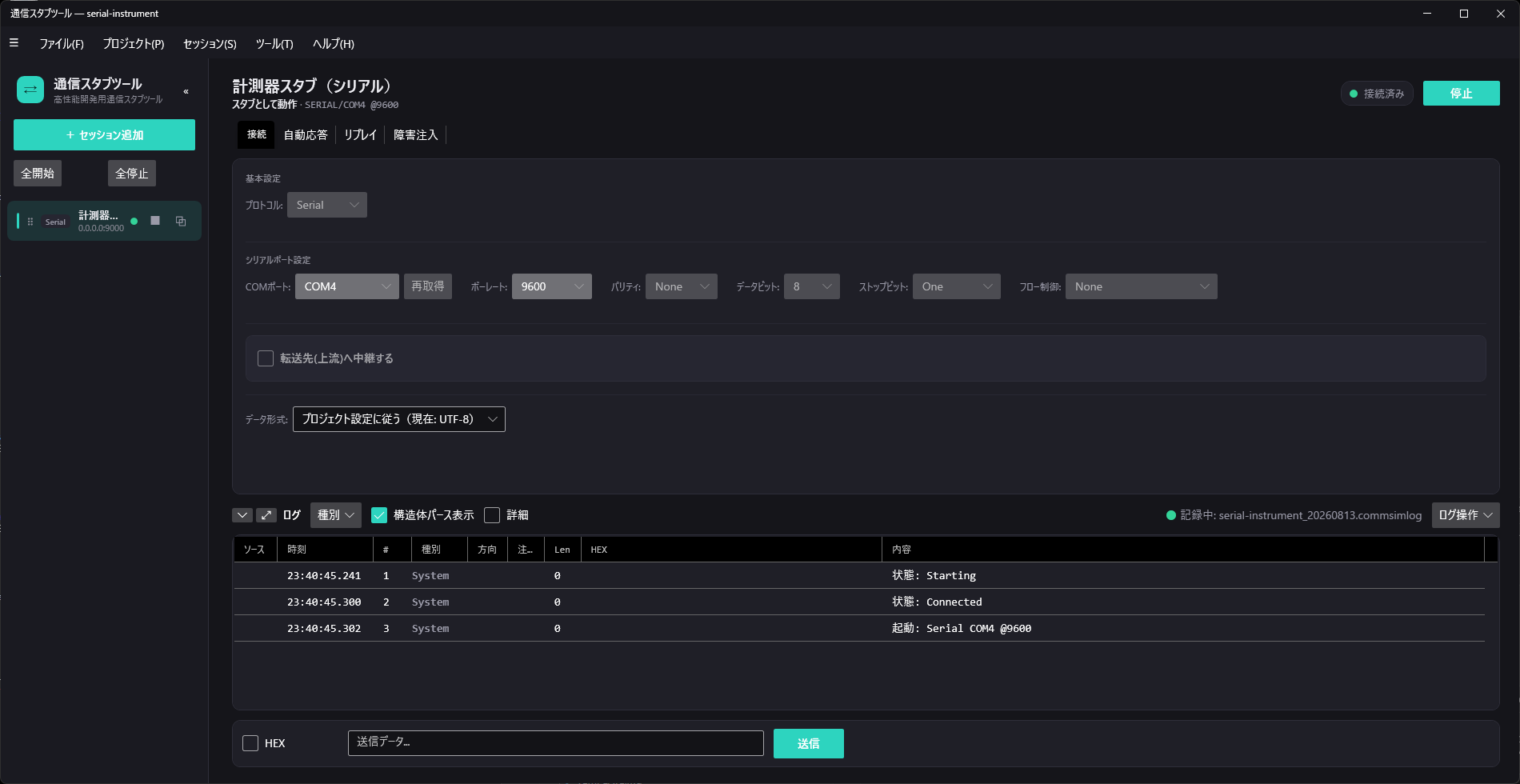This screenshot has height=784, width=1520.
Task: Open the データビット 8 dropdown
Action: (x=812, y=286)
